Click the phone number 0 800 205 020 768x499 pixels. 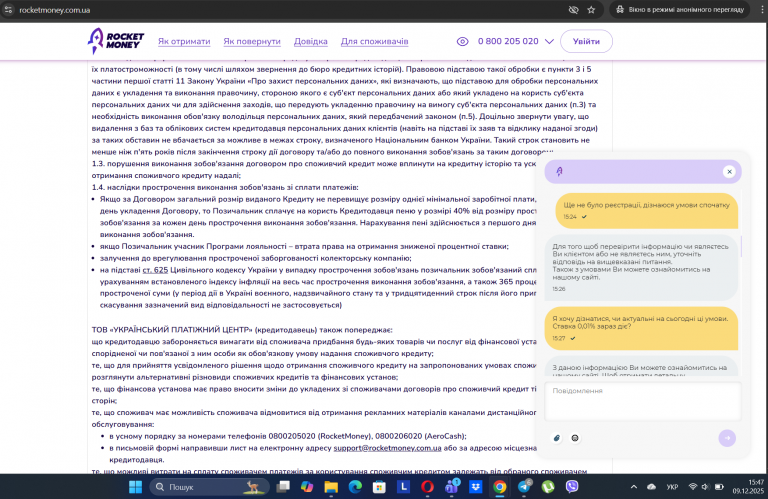pos(508,42)
